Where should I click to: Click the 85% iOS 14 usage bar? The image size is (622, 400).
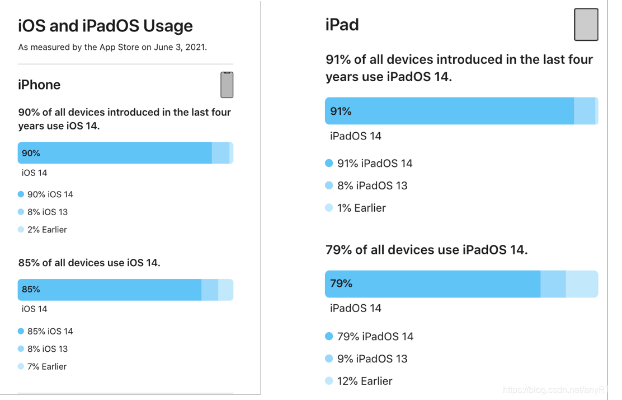coord(109,290)
